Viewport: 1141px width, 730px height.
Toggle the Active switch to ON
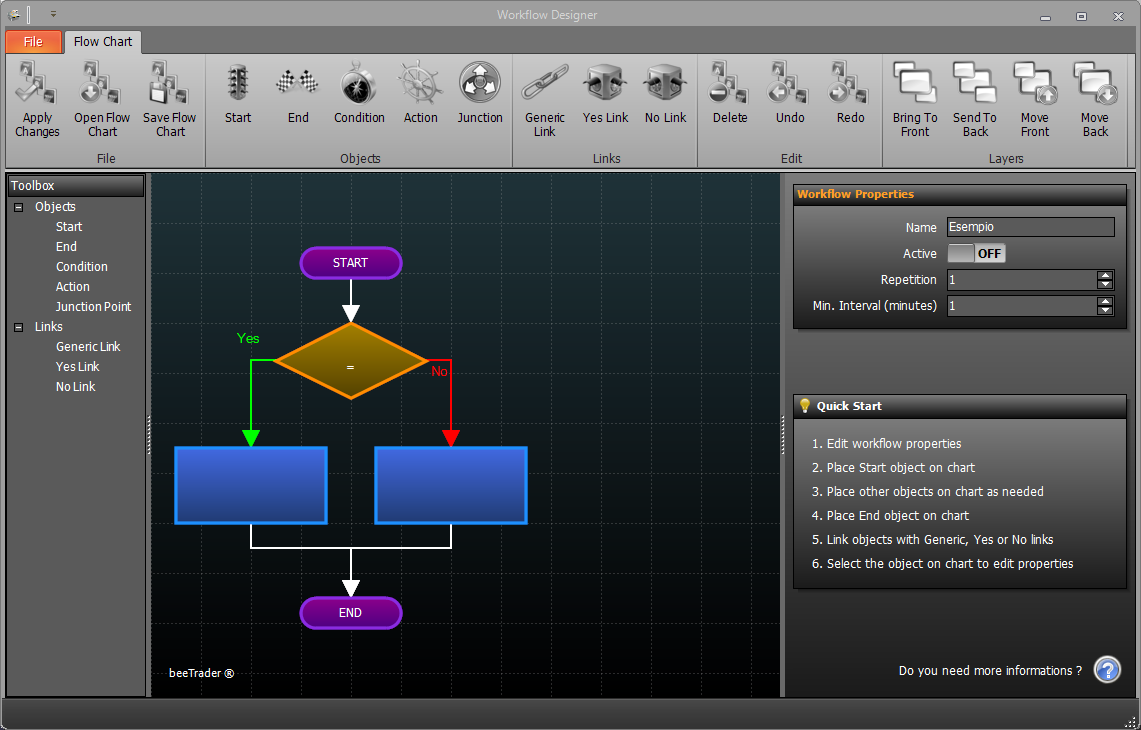(x=976, y=254)
